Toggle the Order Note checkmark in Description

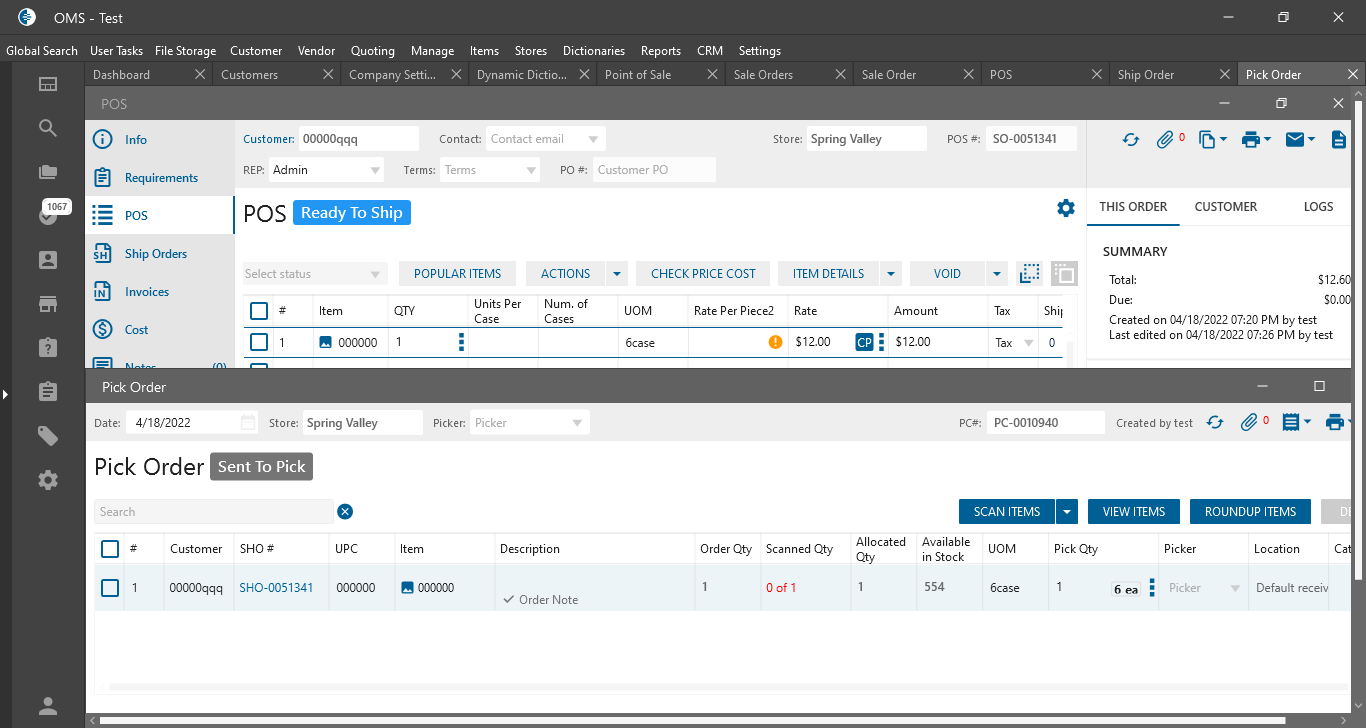[x=509, y=599]
